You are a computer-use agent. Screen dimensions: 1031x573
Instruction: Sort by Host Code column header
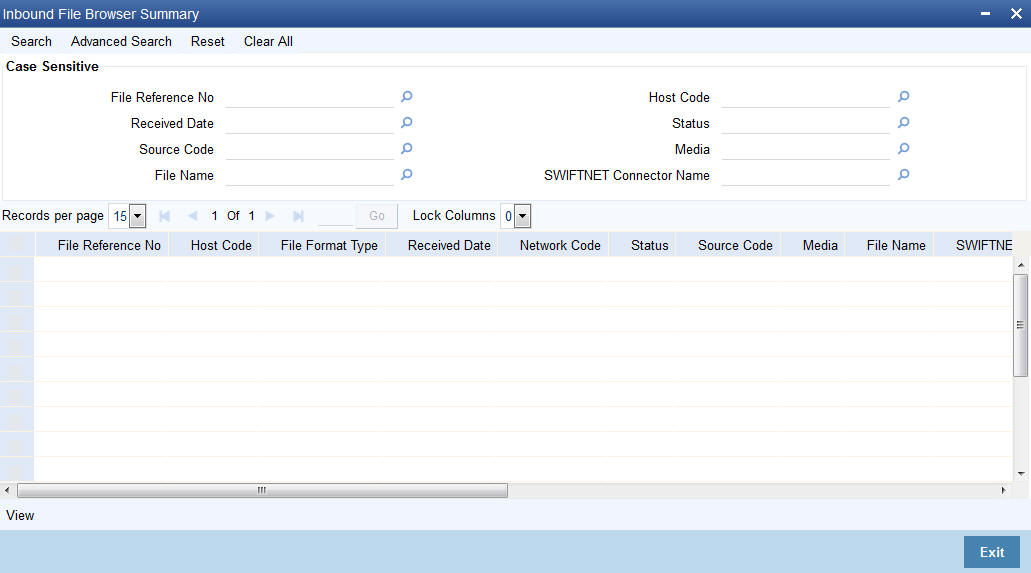tap(221, 245)
